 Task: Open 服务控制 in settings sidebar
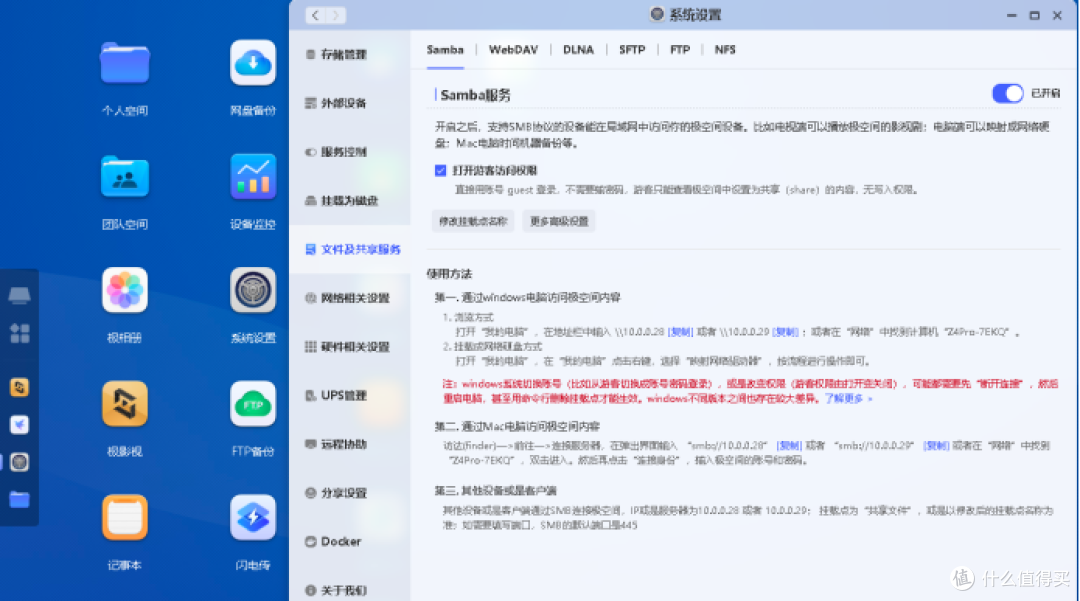pyautogui.click(x=350, y=152)
